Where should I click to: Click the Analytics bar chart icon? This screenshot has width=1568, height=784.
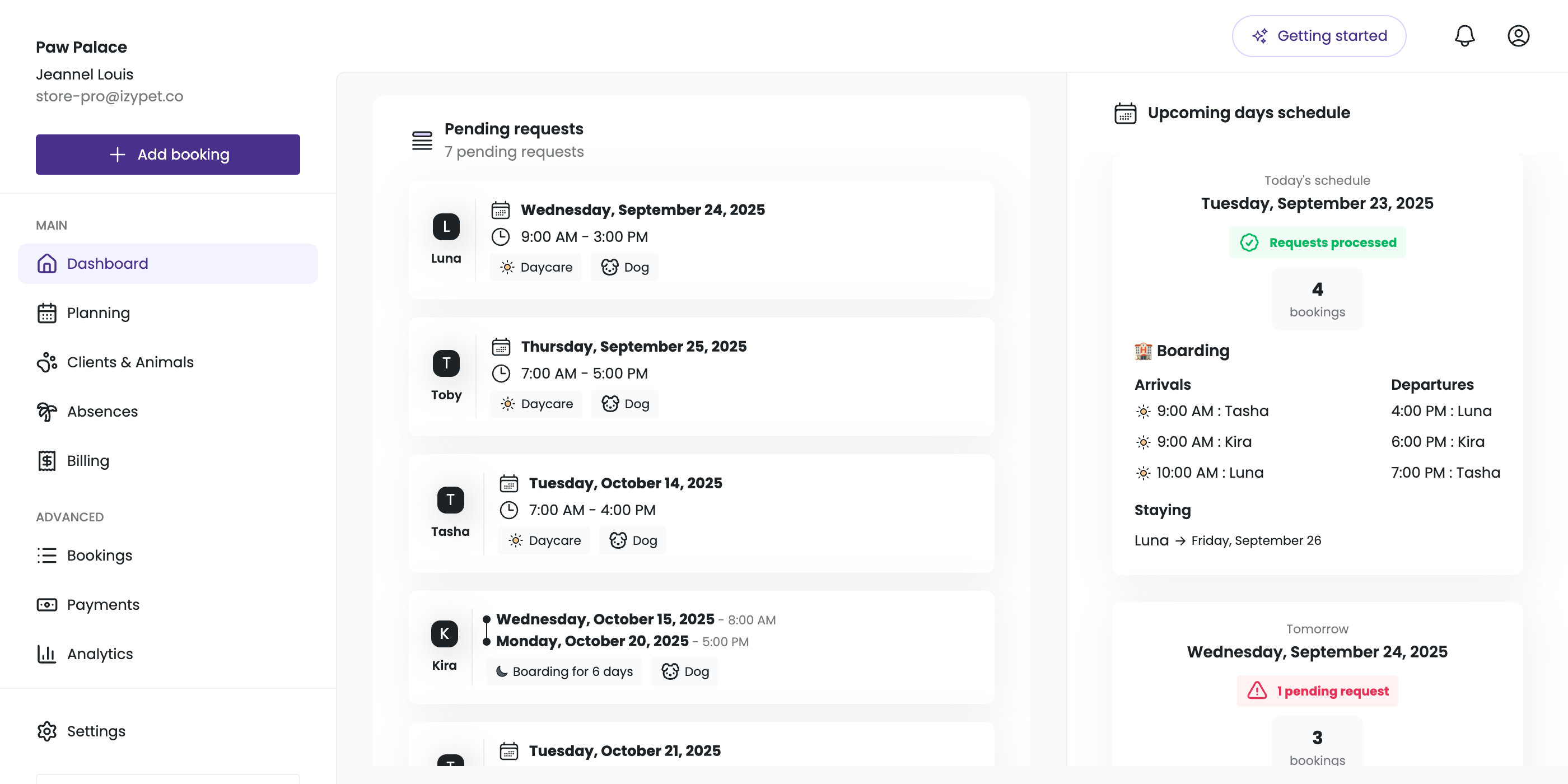click(x=48, y=654)
